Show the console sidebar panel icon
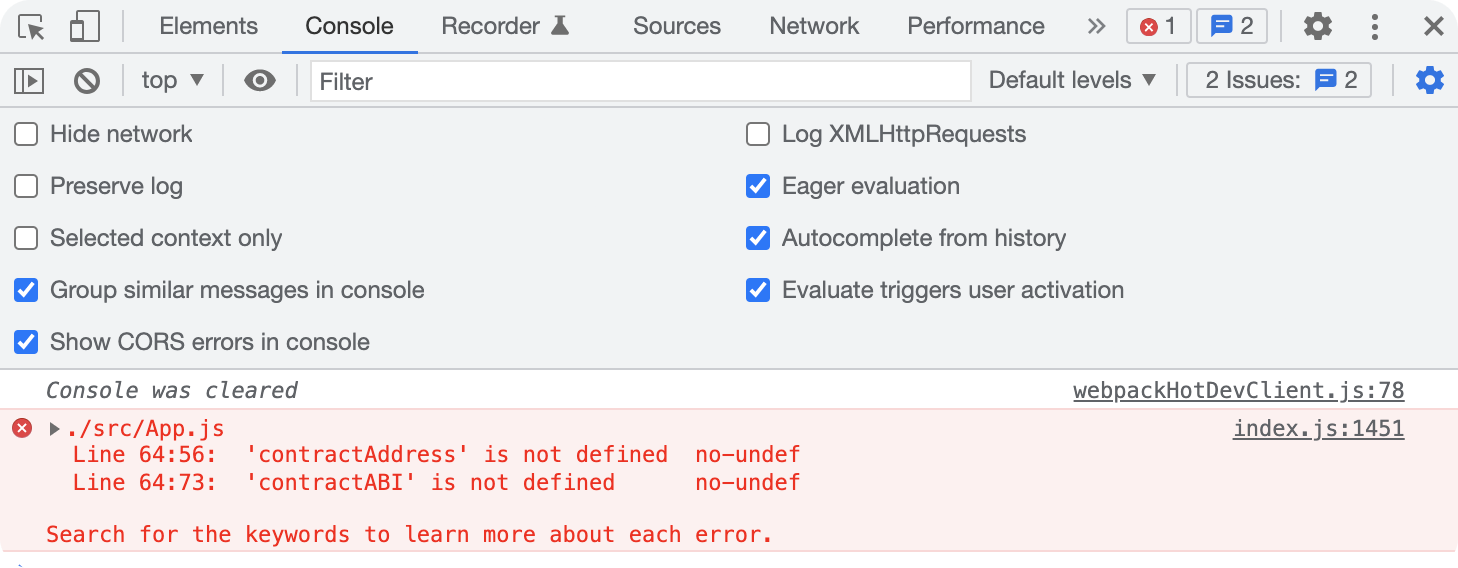Image resolution: width=1458 pixels, height=568 pixels. coord(29,81)
